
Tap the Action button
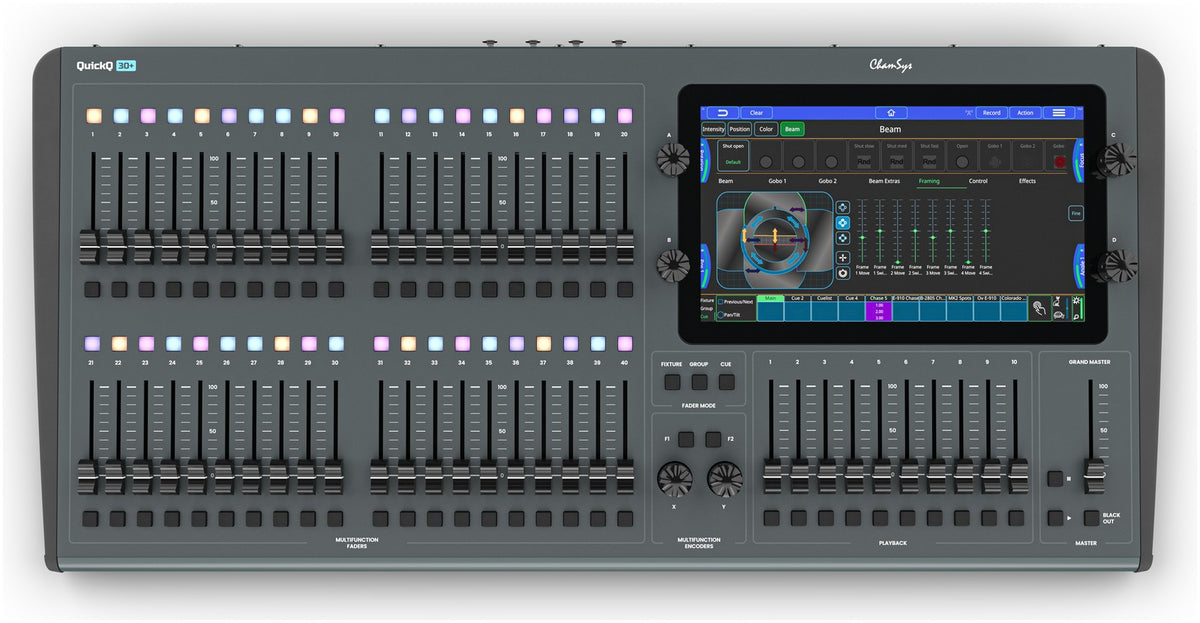point(1025,113)
